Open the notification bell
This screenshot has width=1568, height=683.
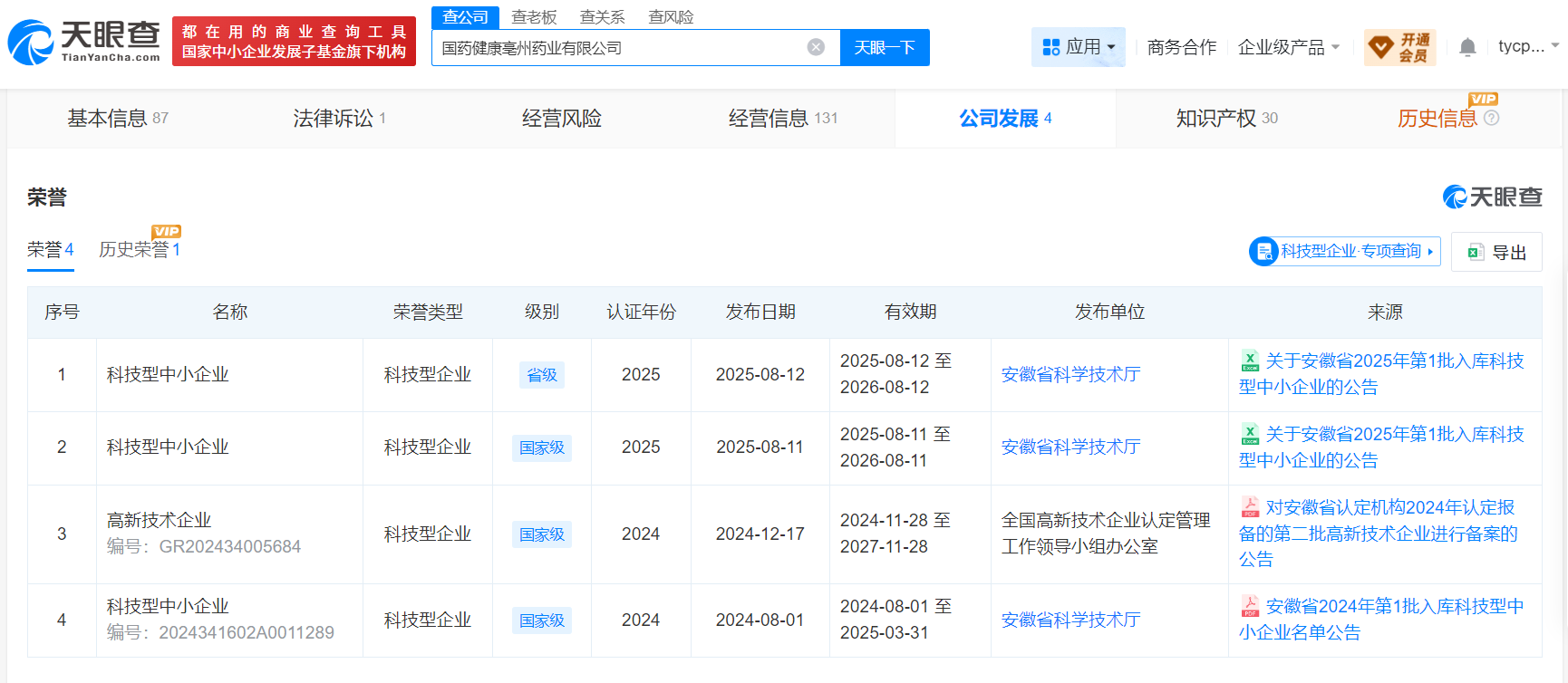(x=1467, y=47)
